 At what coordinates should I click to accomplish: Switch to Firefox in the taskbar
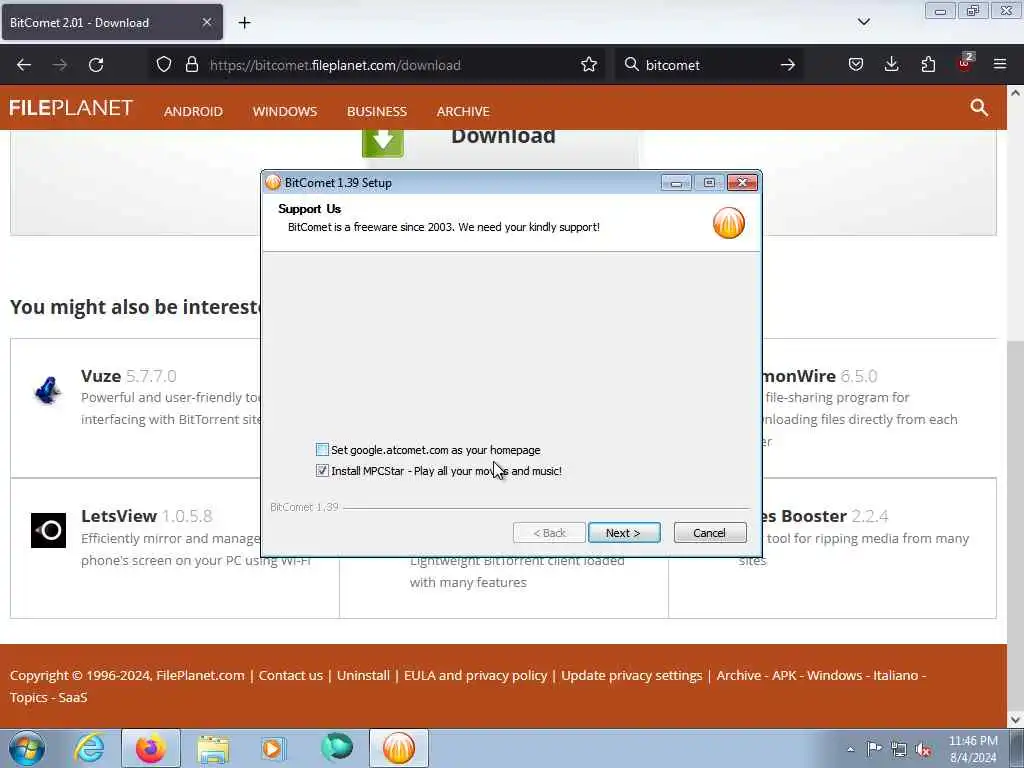(151, 748)
